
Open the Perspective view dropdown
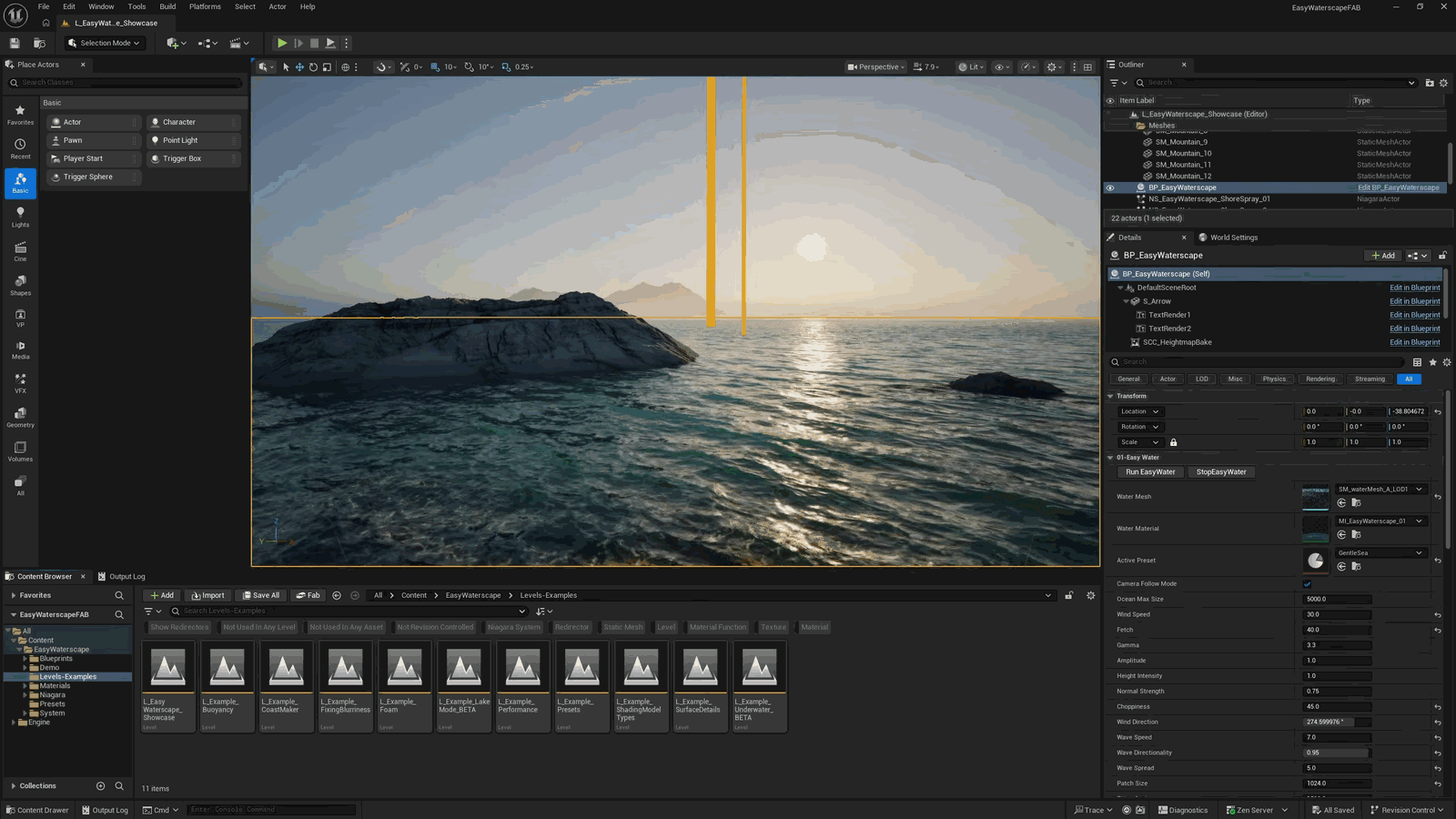(877, 66)
